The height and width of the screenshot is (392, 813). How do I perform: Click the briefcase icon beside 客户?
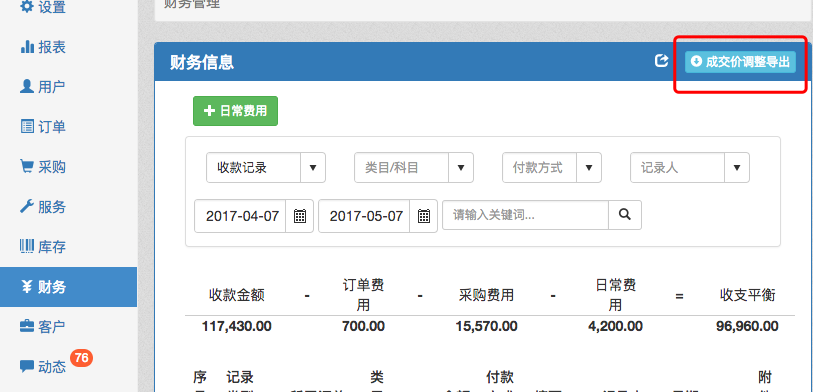point(27,326)
